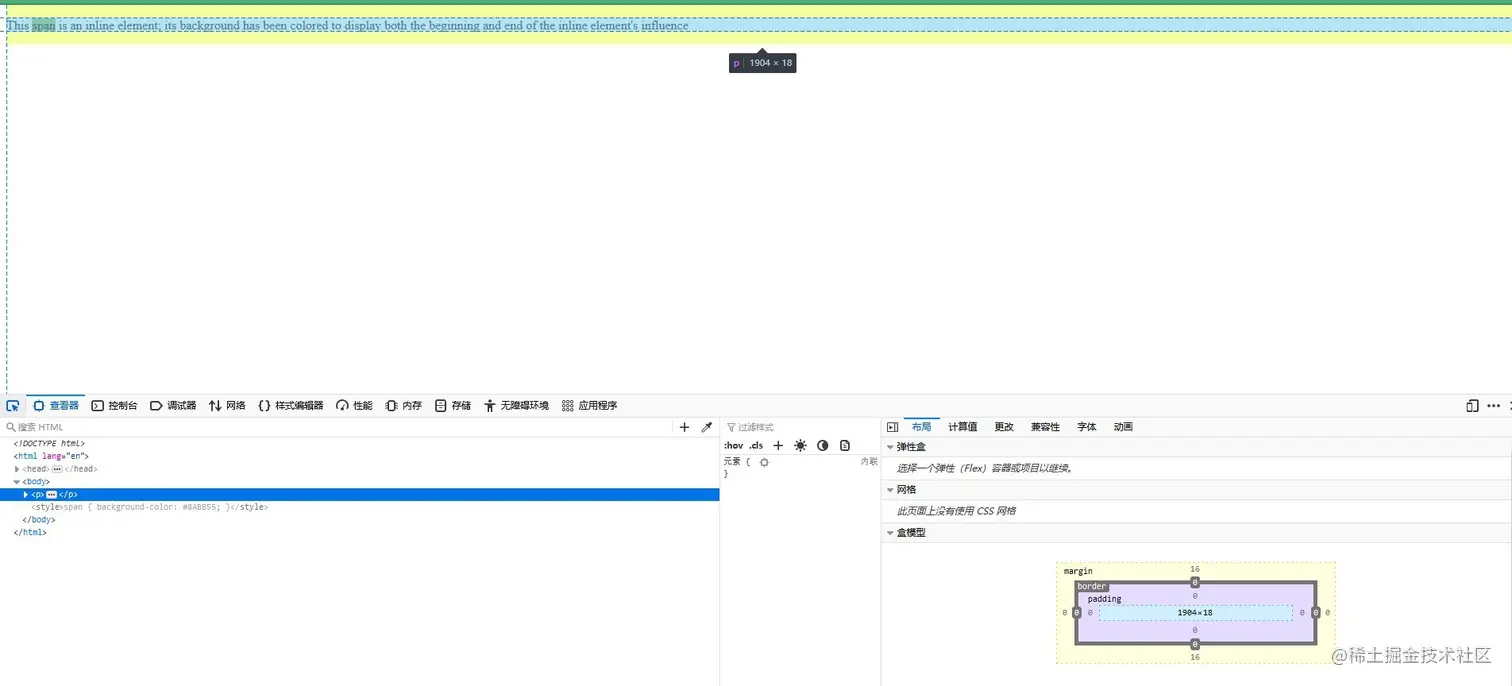Open the 样式编辑器 style editor tab
The width and height of the screenshot is (1512, 686).
click(291, 406)
